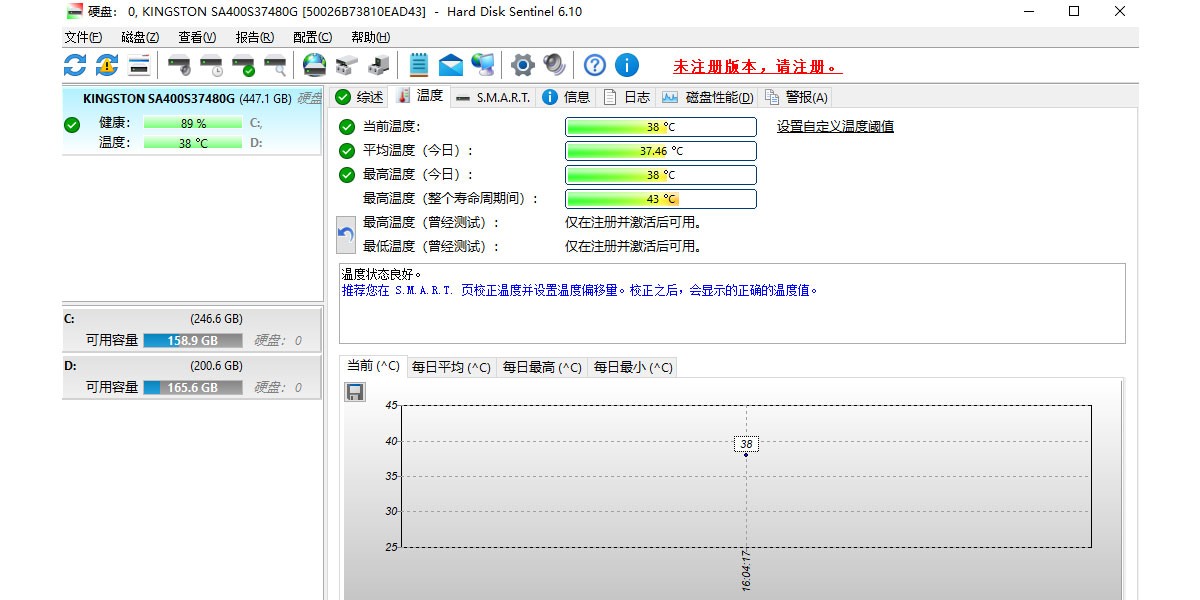Click the 38 data point label on graph
The height and width of the screenshot is (600, 1200).
point(746,444)
